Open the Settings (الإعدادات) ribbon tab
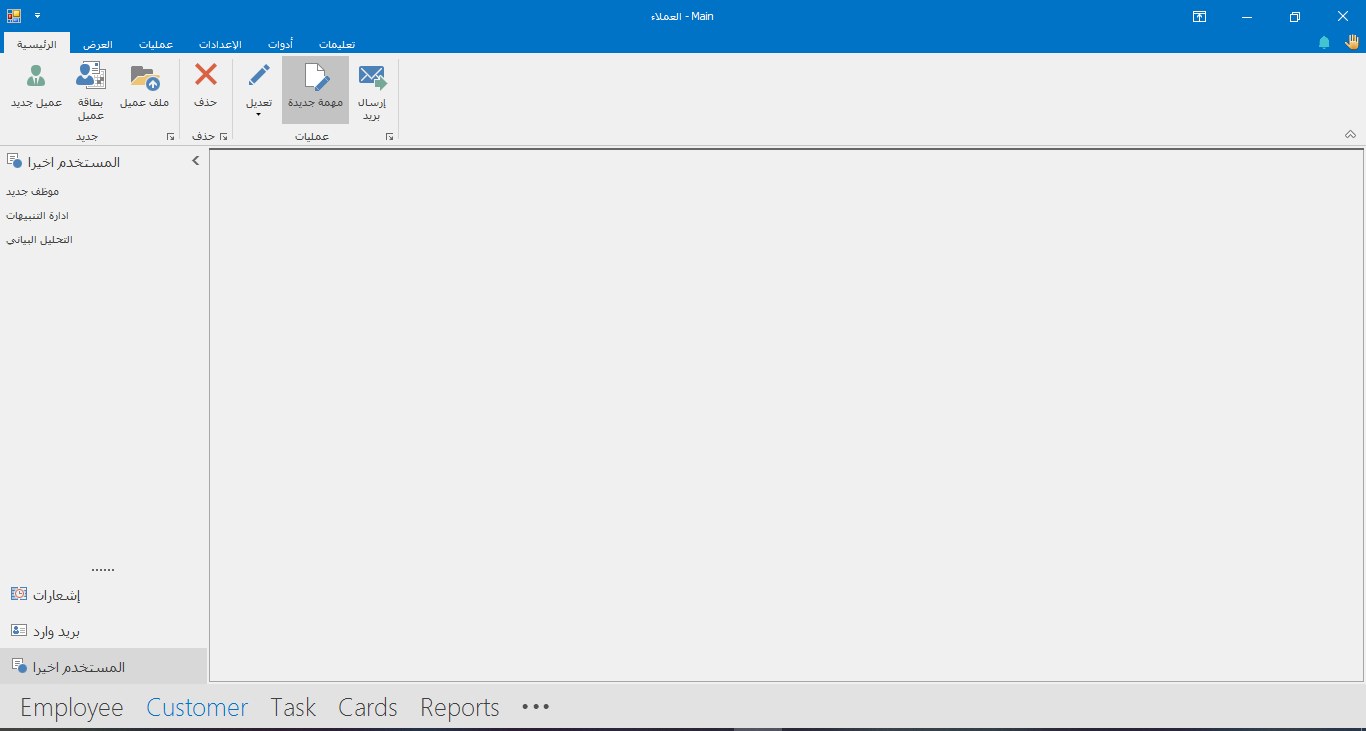The height and width of the screenshot is (731, 1366). click(x=220, y=44)
